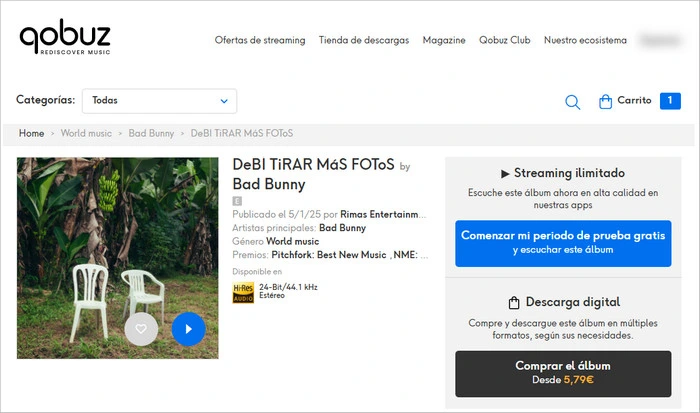Click Pitchfork: Best New Music award

(329, 255)
